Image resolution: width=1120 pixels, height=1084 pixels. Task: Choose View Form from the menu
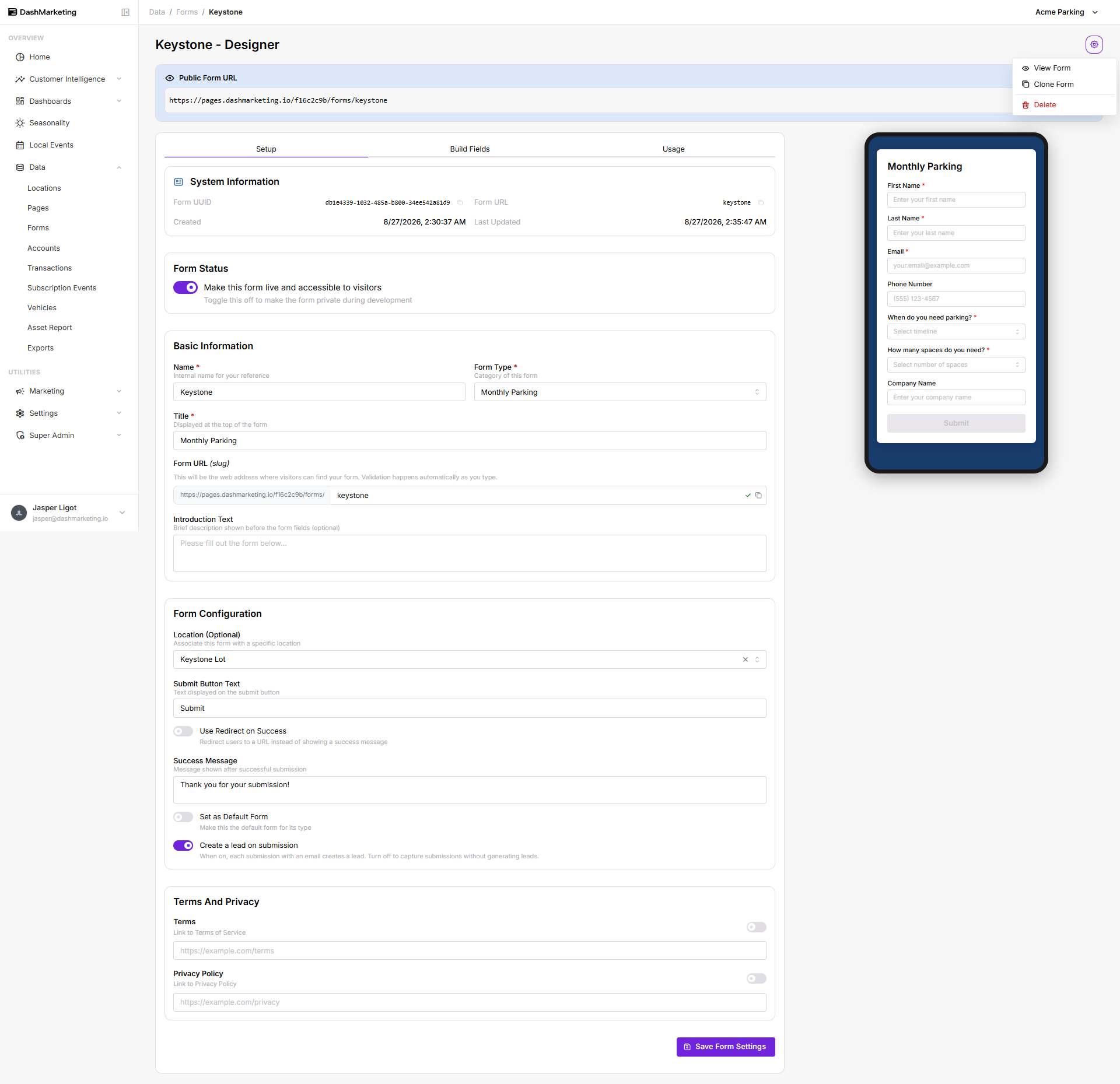point(1064,68)
